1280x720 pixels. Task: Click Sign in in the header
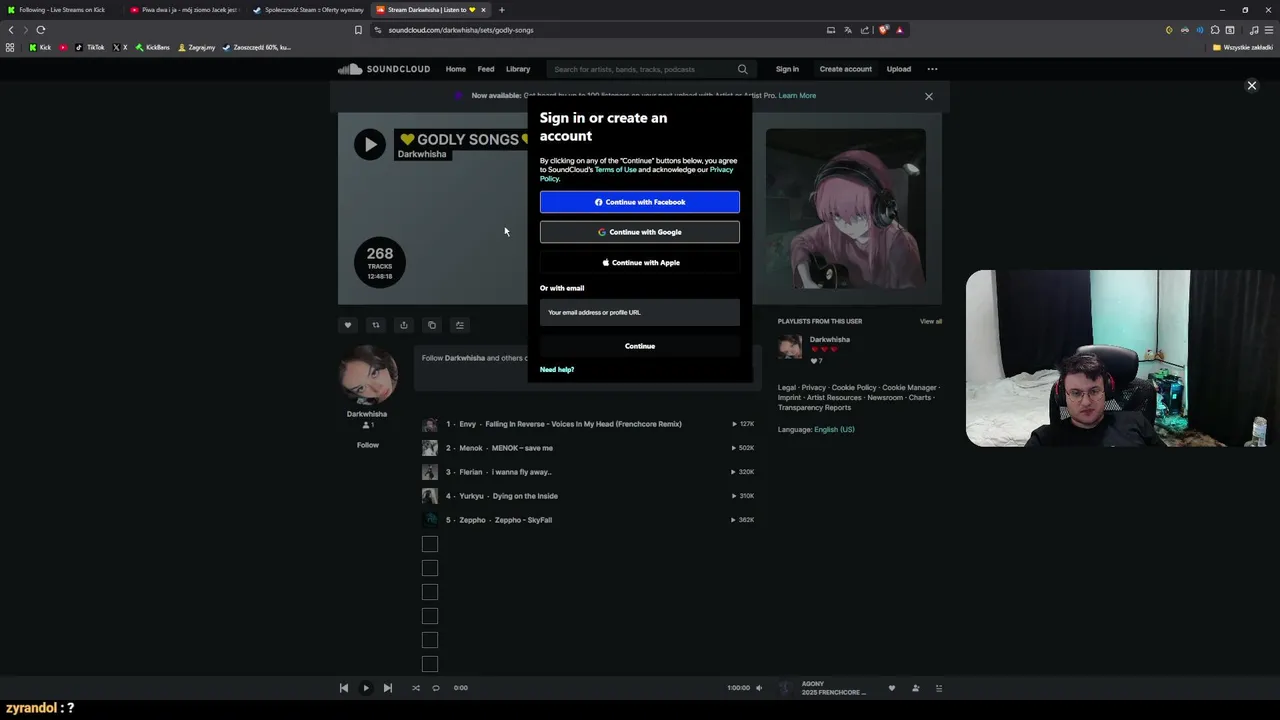tap(787, 69)
